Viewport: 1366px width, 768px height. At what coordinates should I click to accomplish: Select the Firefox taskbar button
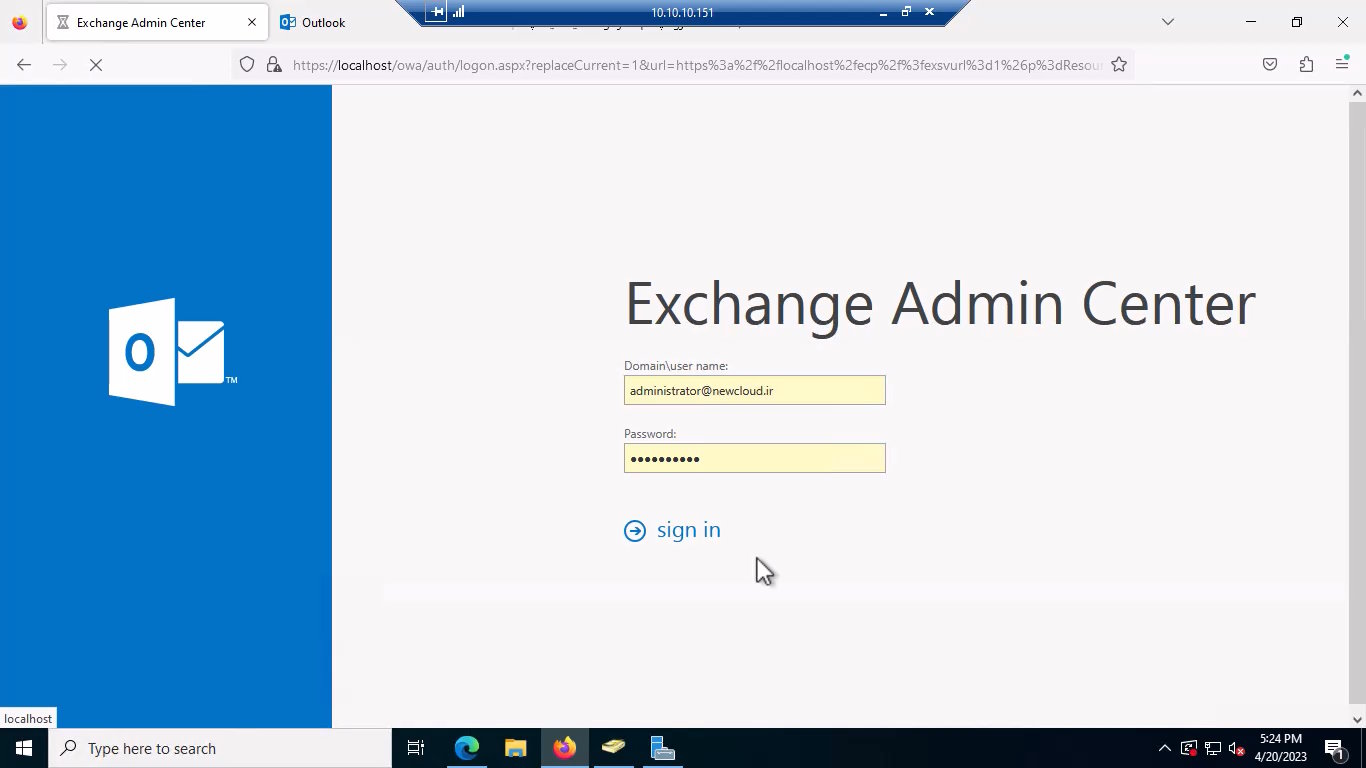click(x=564, y=748)
